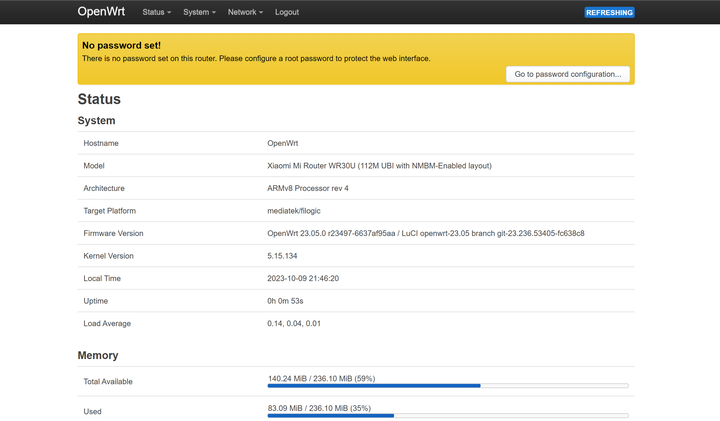720x421 pixels.
Task: Open the Network dropdown menu
Action: (x=245, y=12)
